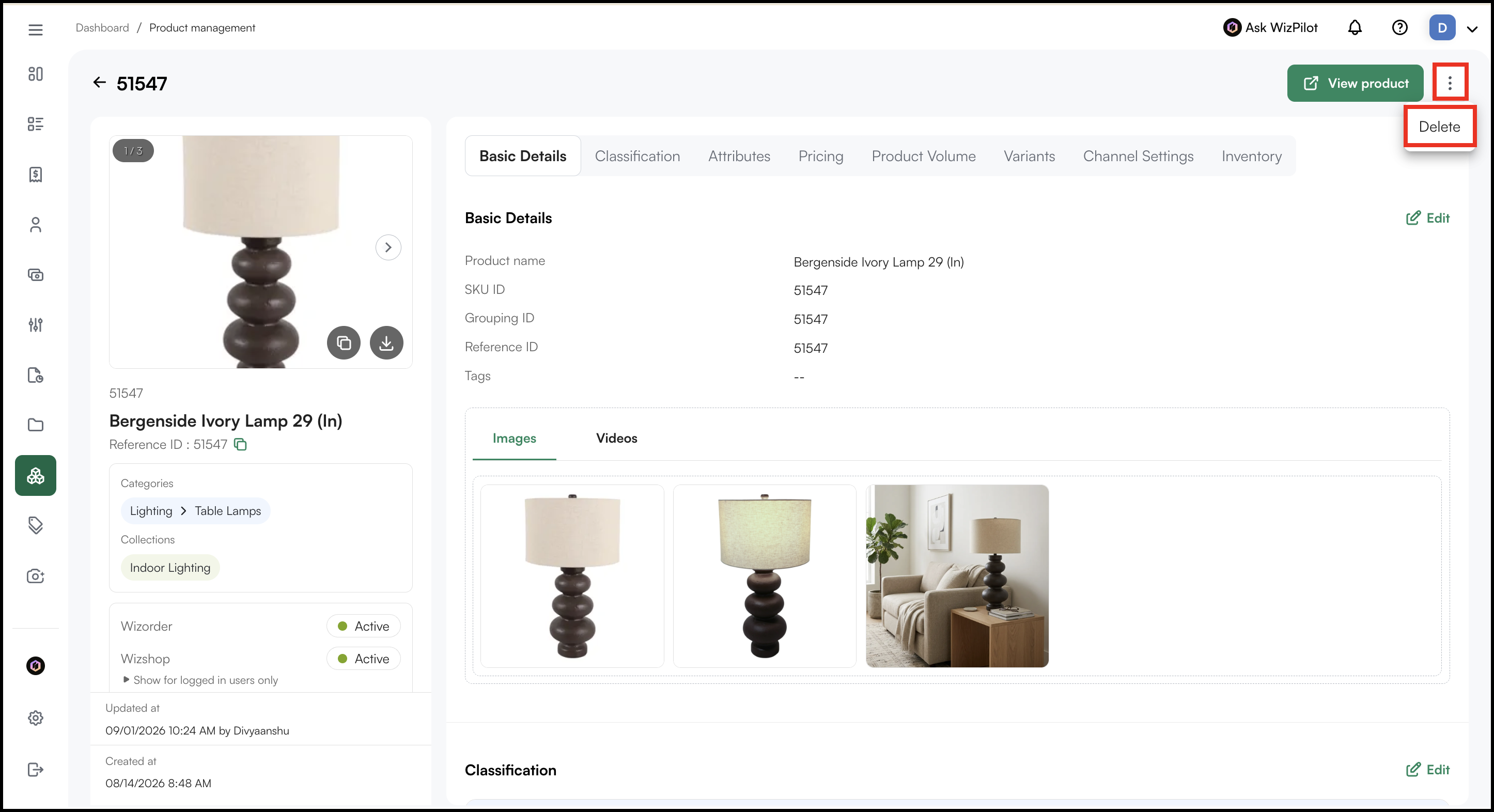Select the product management cubes icon
1494x812 pixels.
[35, 476]
